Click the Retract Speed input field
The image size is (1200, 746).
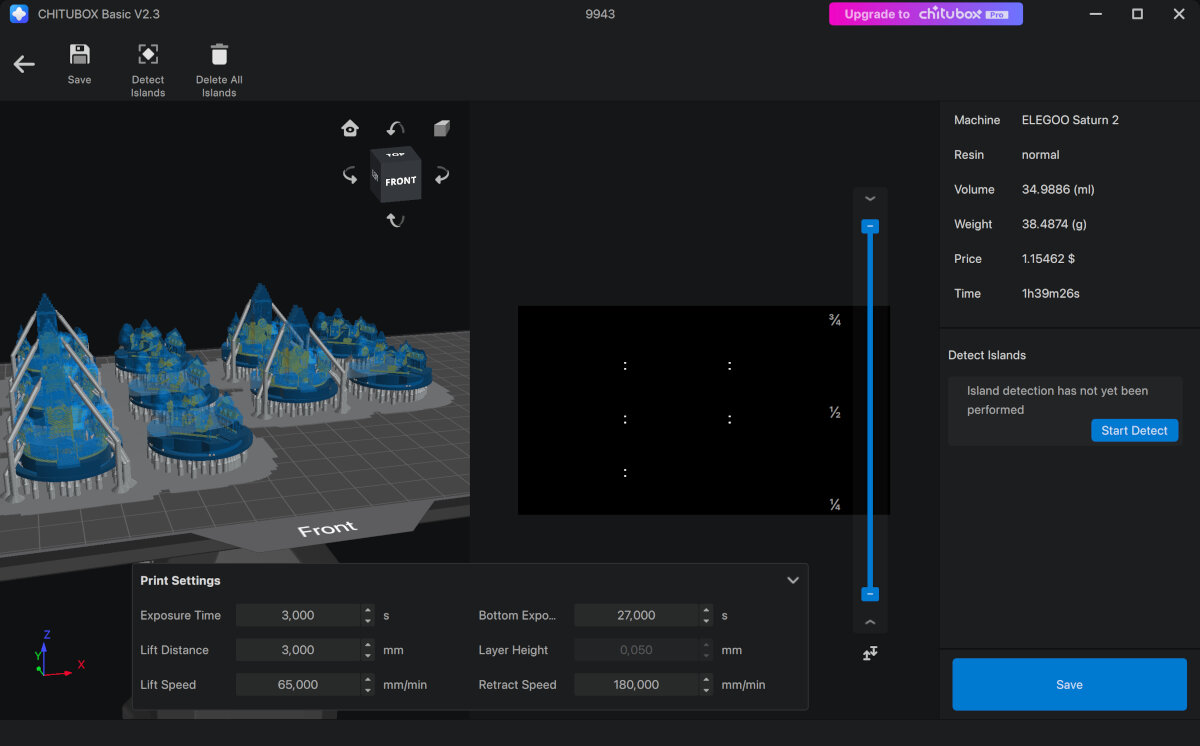tap(636, 685)
